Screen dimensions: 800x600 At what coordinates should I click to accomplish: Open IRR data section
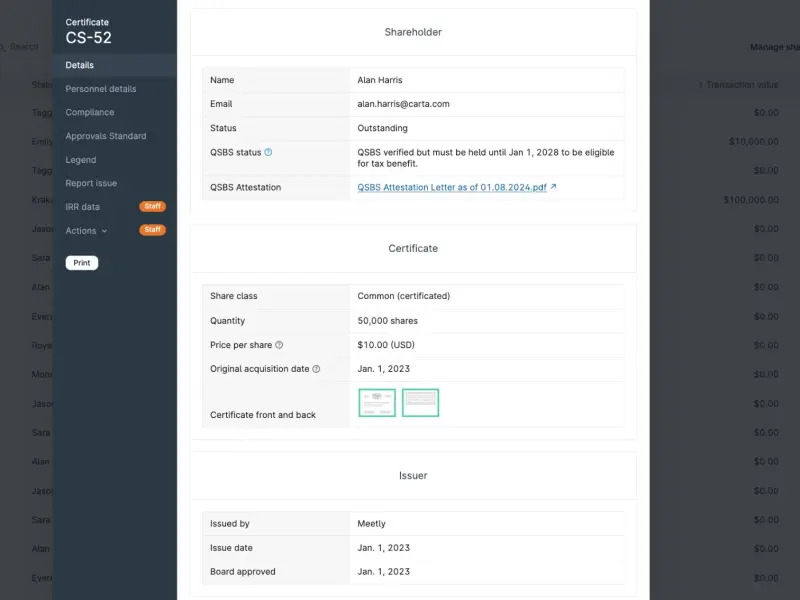tap(83, 207)
